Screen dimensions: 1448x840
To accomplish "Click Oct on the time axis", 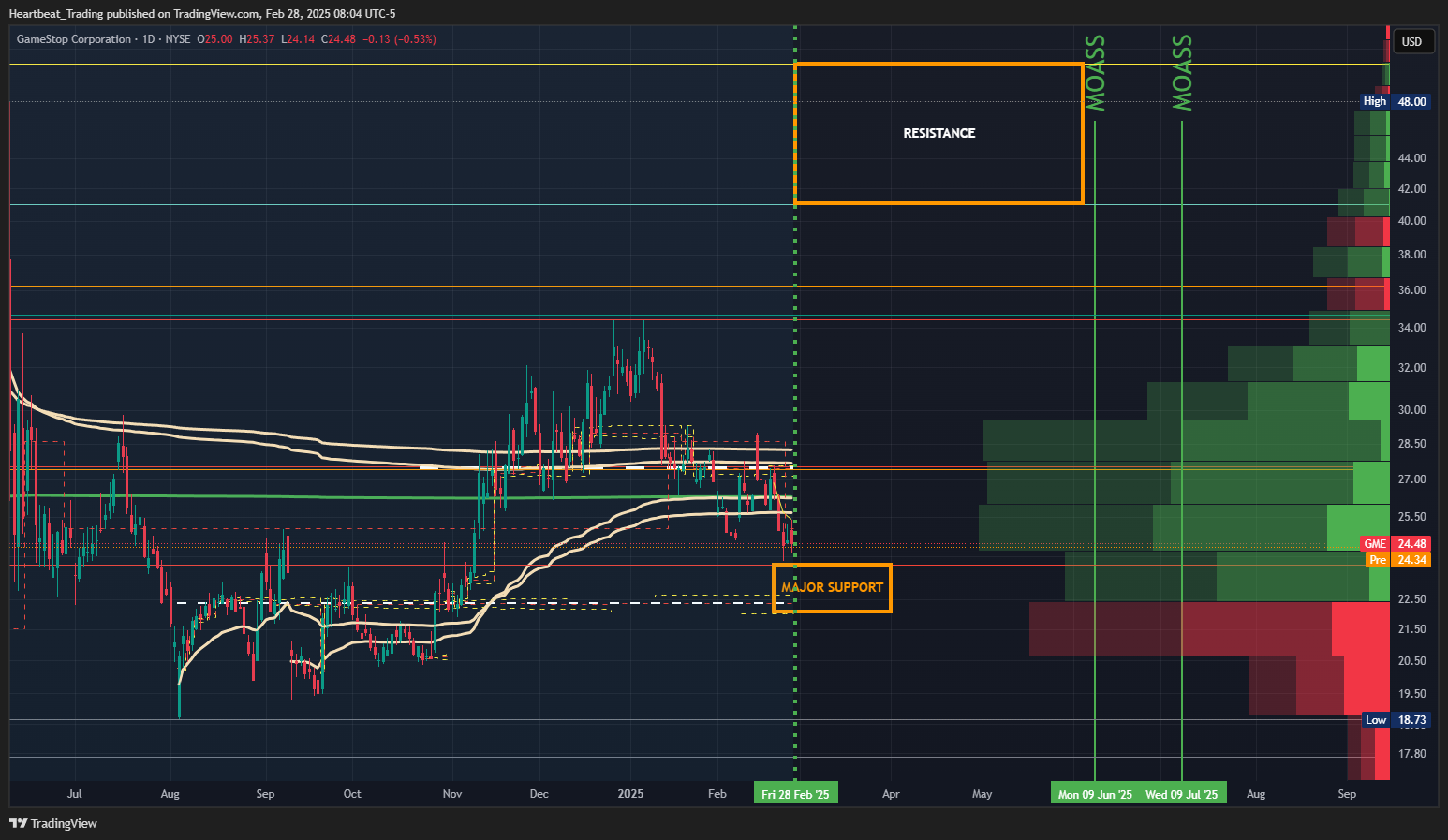I will tap(352, 794).
